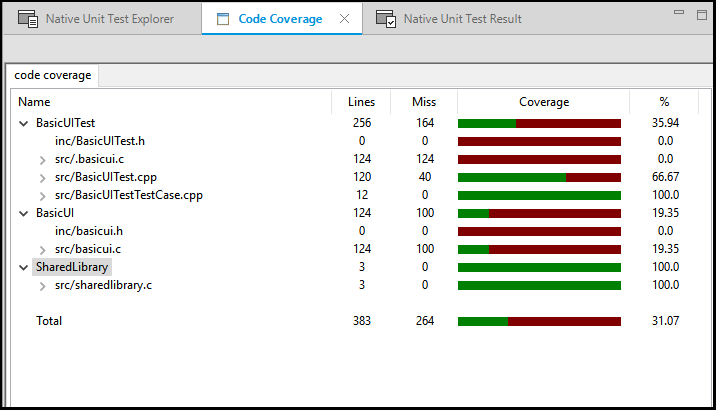Collapse the BasicUI project node

click(x=24, y=213)
